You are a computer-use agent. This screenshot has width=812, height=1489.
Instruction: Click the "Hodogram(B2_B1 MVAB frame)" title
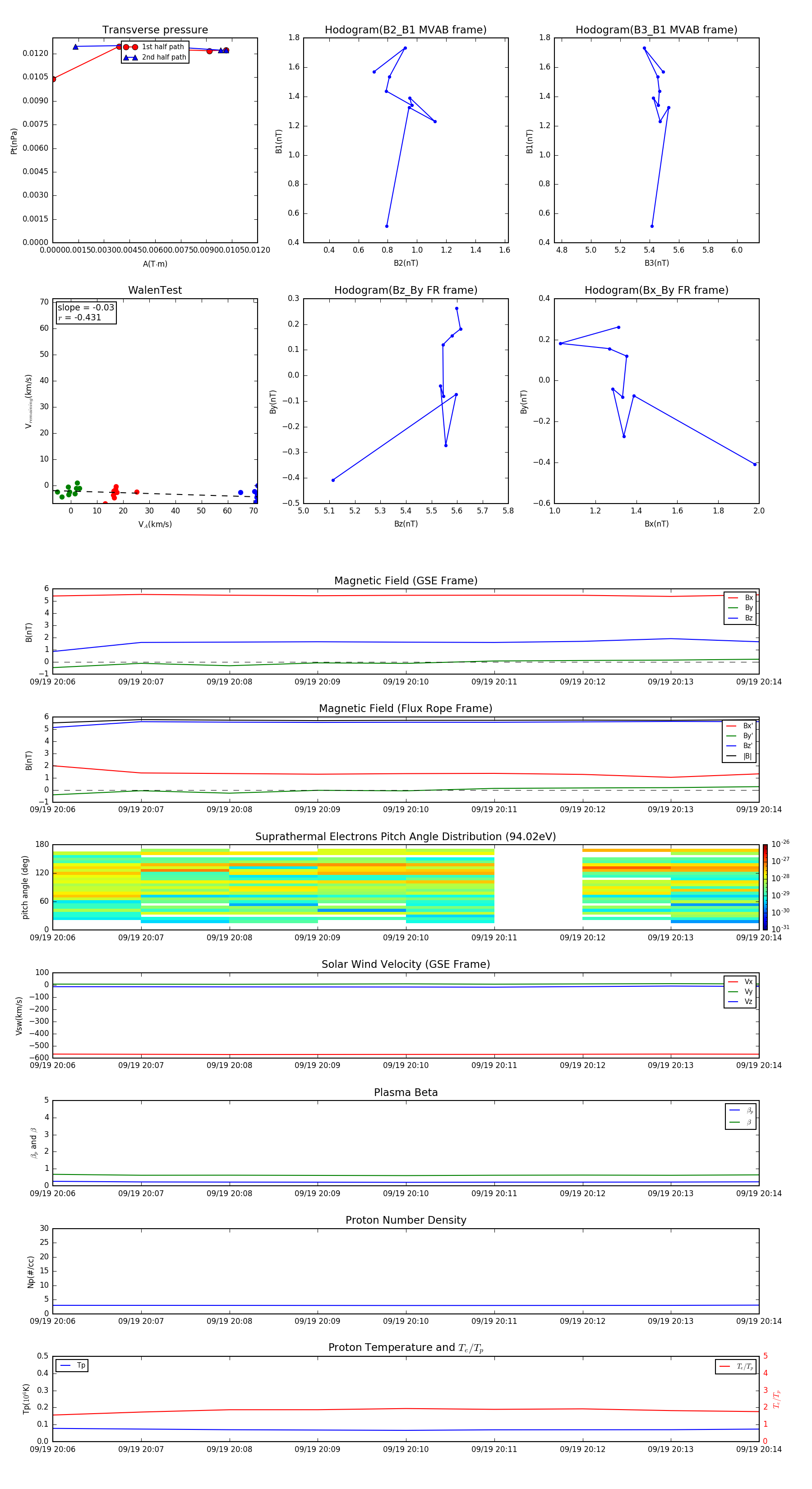406,30
